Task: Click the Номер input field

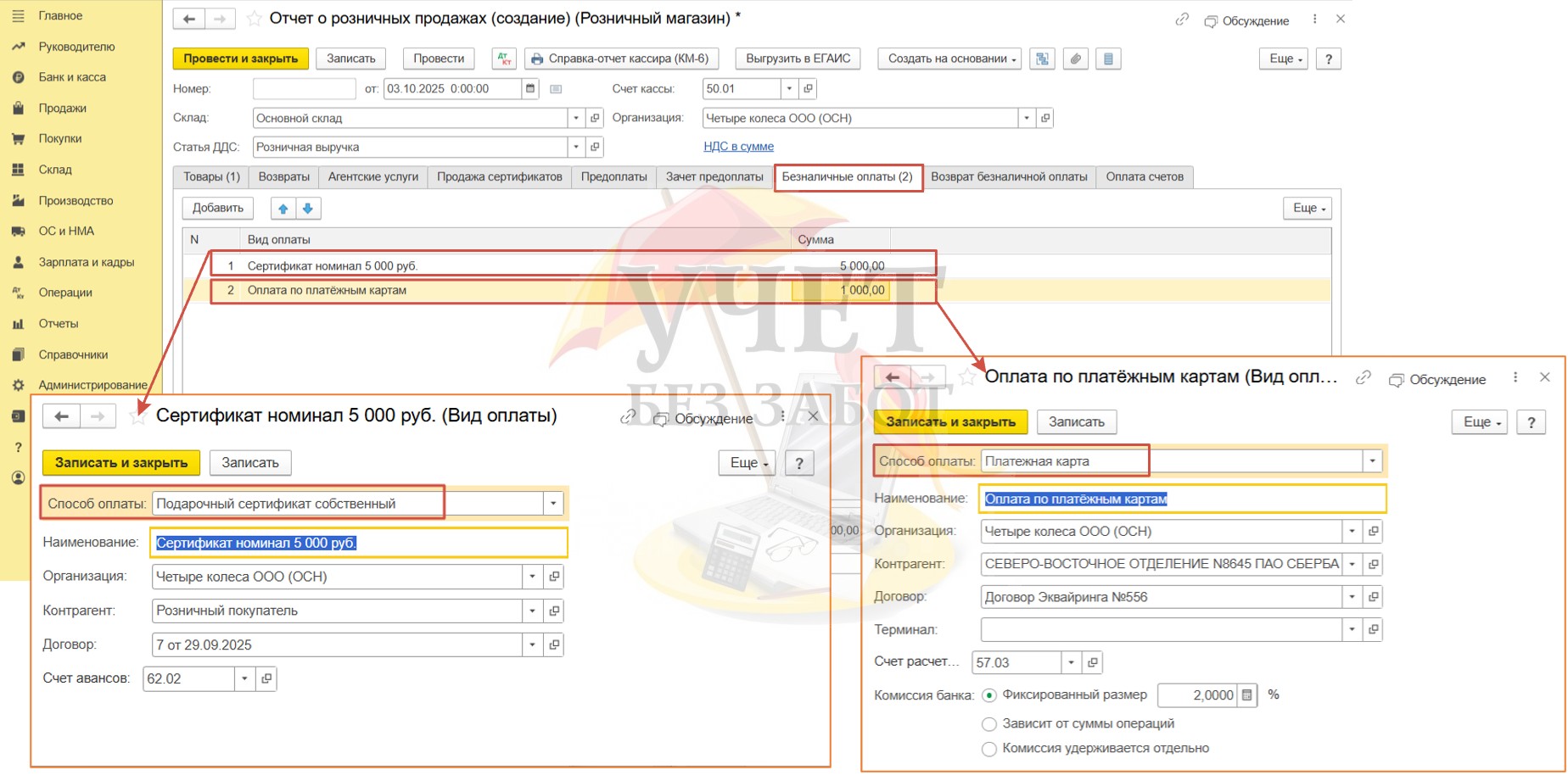Action: 304,88
